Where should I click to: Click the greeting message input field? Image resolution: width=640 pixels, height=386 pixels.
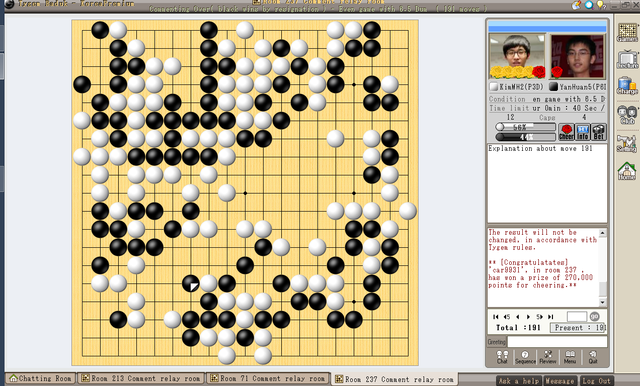coord(557,342)
